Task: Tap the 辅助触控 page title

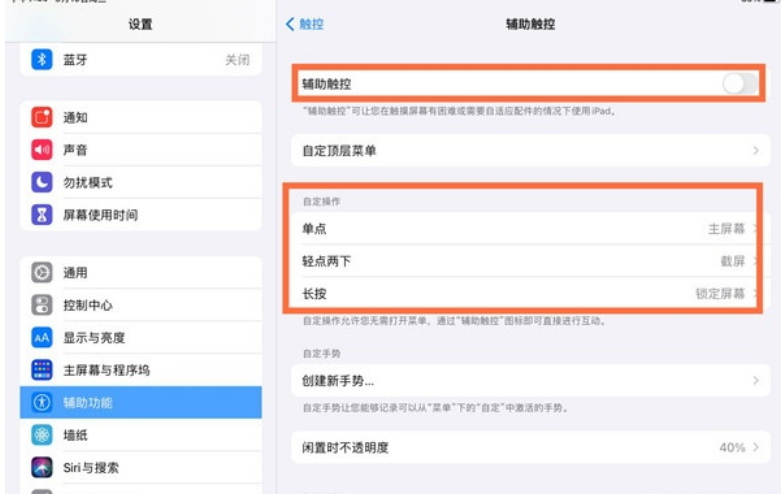Action: (x=530, y=24)
